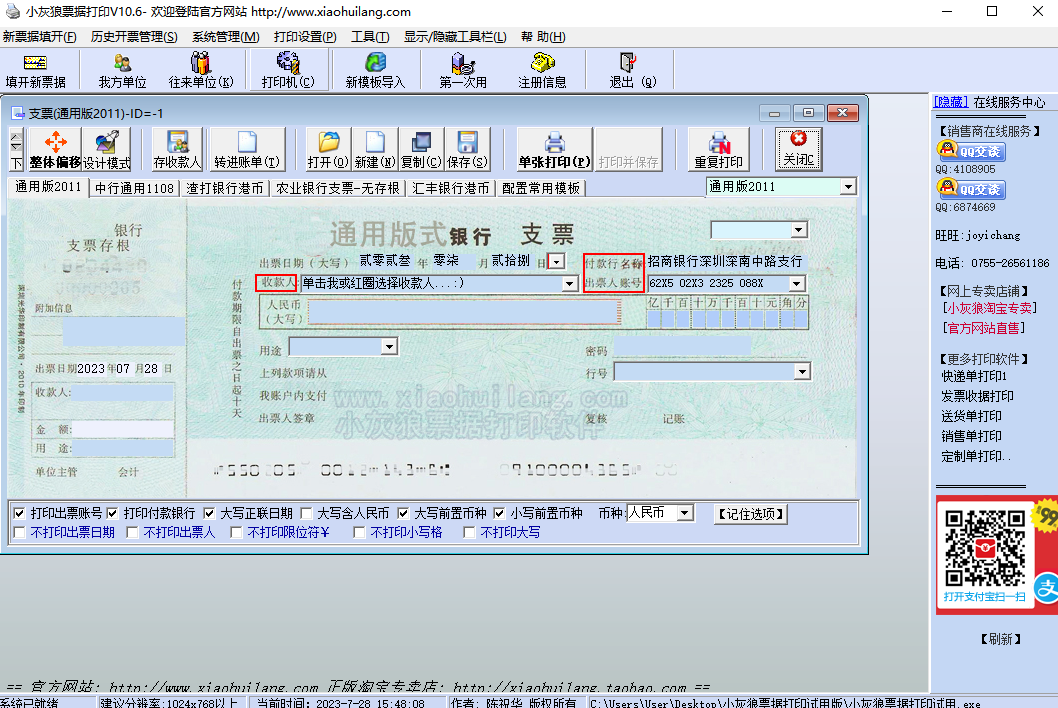Viewport: 1058px width, 708px height.
Task: Click the 人民币(大写) amount field
Action: pos(464,312)
